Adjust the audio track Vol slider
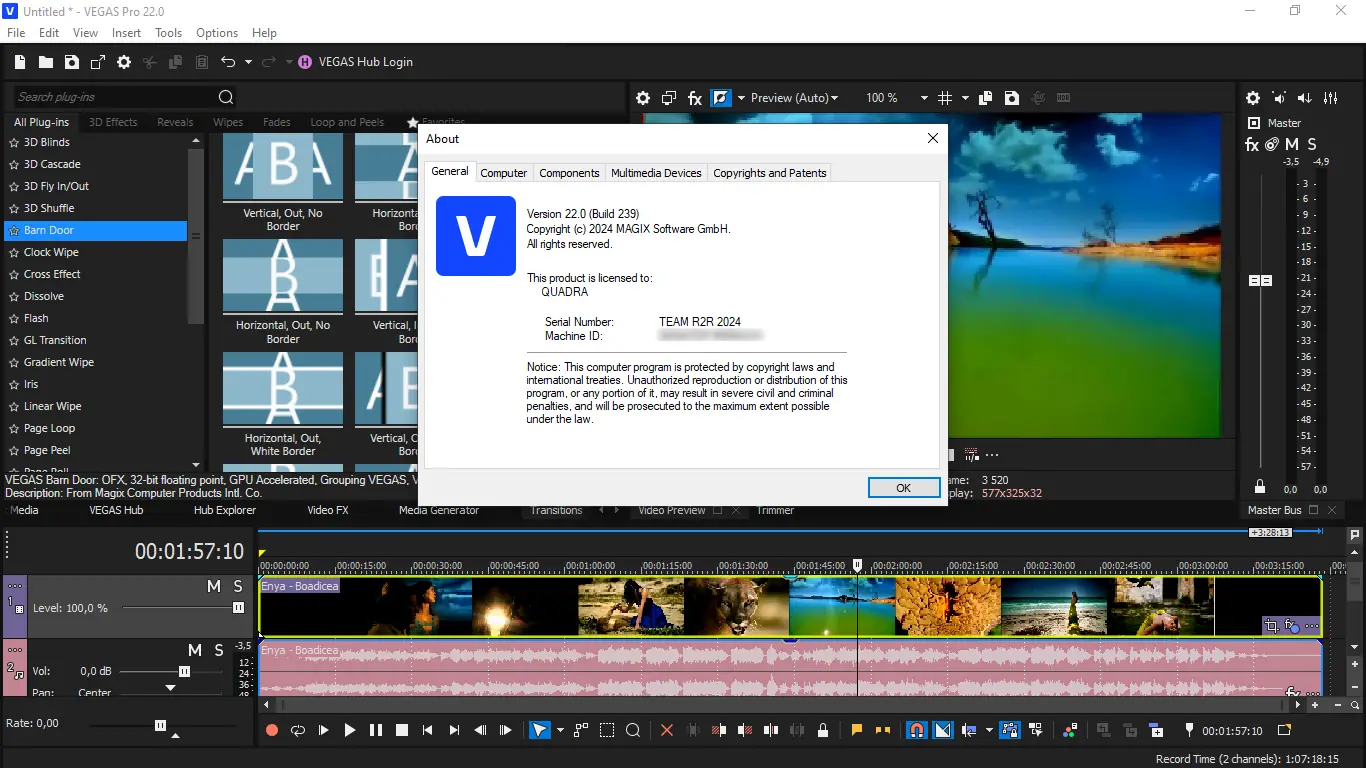This screenshot has width=1366, height=768. click(184, 671)
